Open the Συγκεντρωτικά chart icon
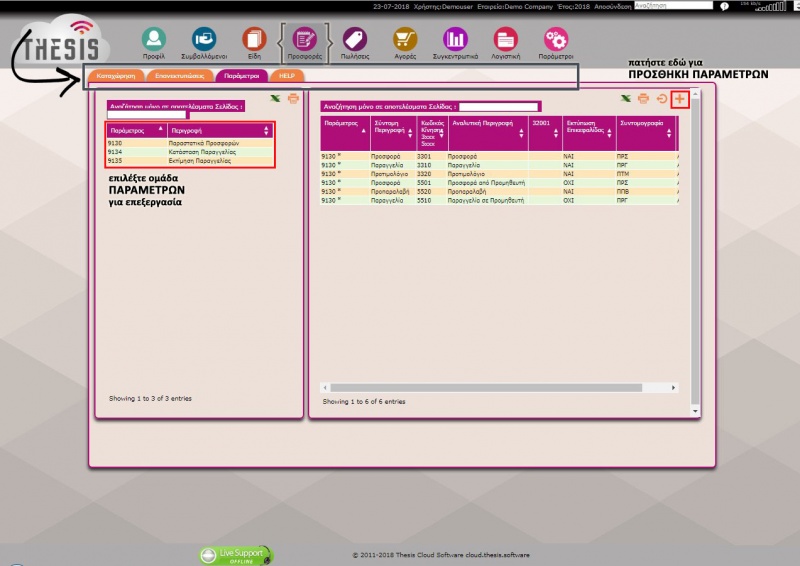 tap(455, 40)
